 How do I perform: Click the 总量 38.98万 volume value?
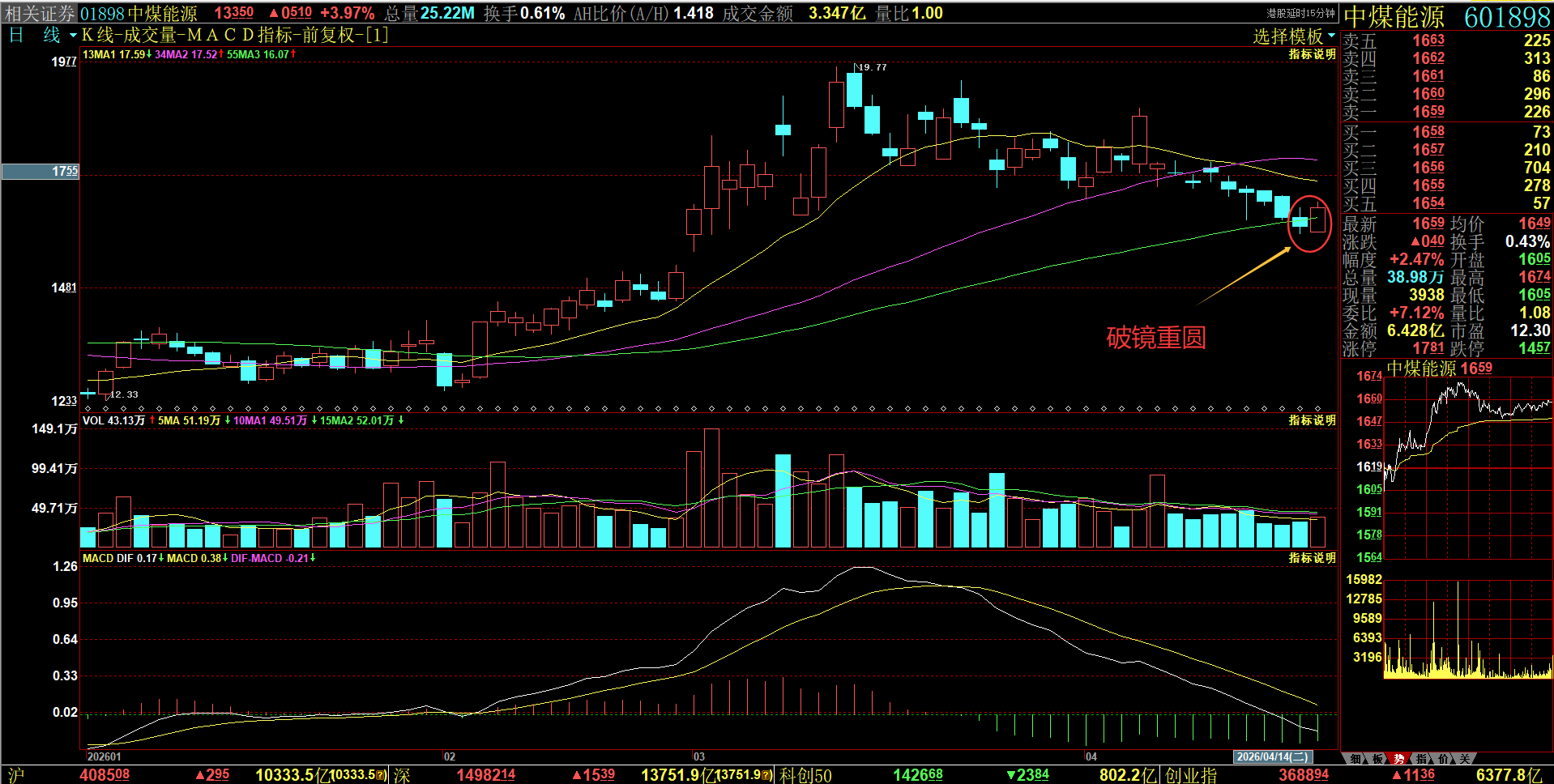click(x=1415, y=277)
